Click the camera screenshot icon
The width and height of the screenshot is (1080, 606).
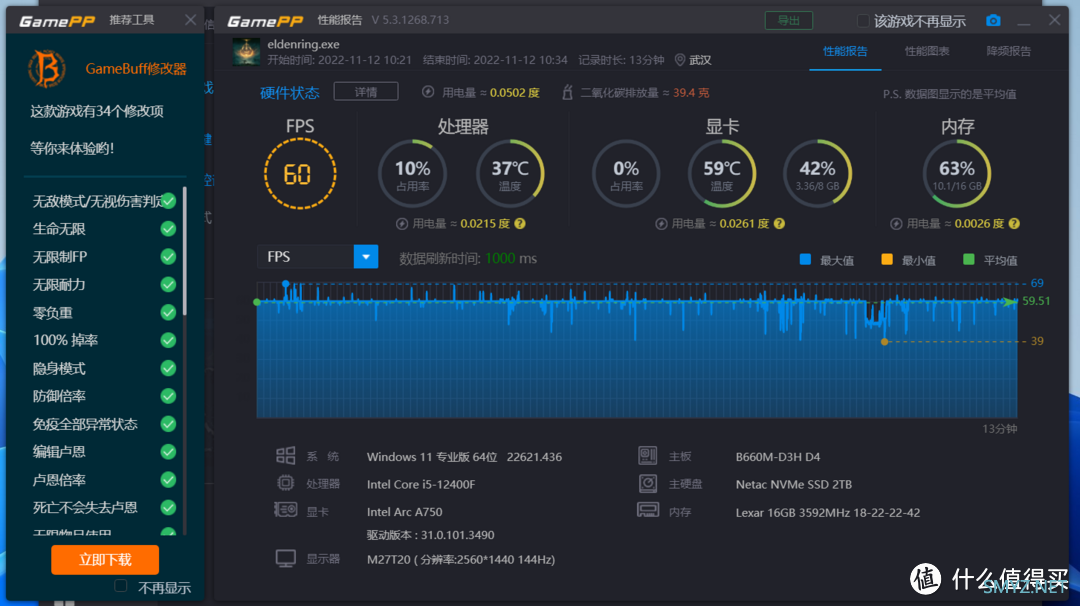point(993,21)
